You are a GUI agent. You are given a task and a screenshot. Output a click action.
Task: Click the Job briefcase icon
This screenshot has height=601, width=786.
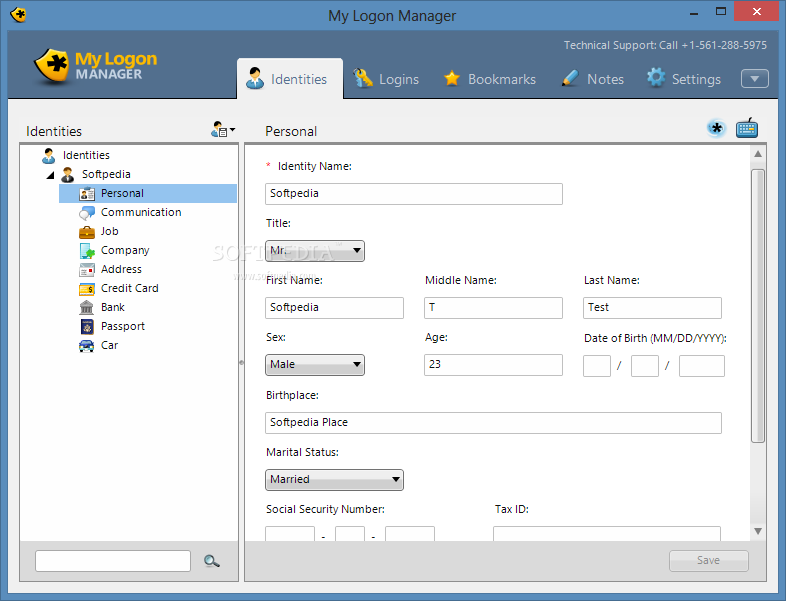tap(87, 232)
